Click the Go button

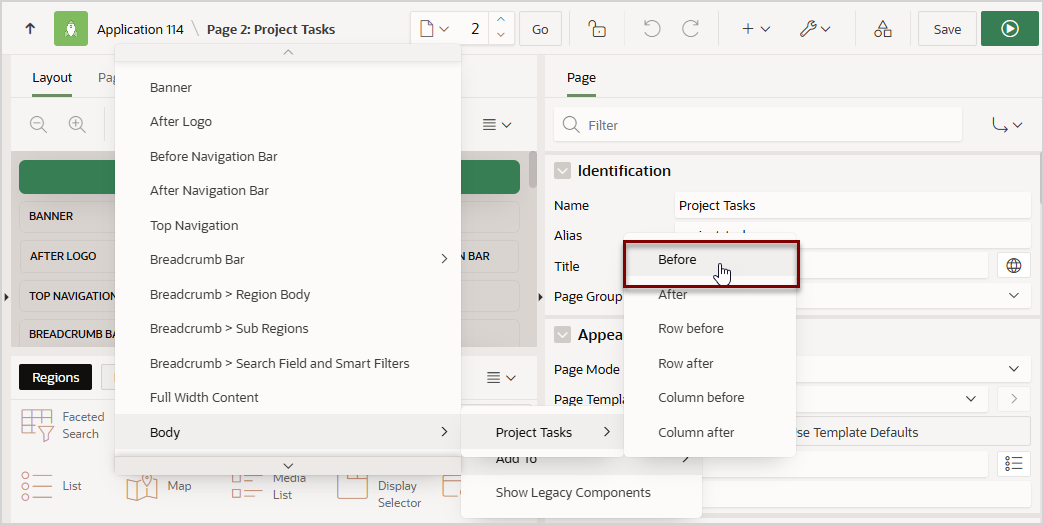click(x=540, y=29)
